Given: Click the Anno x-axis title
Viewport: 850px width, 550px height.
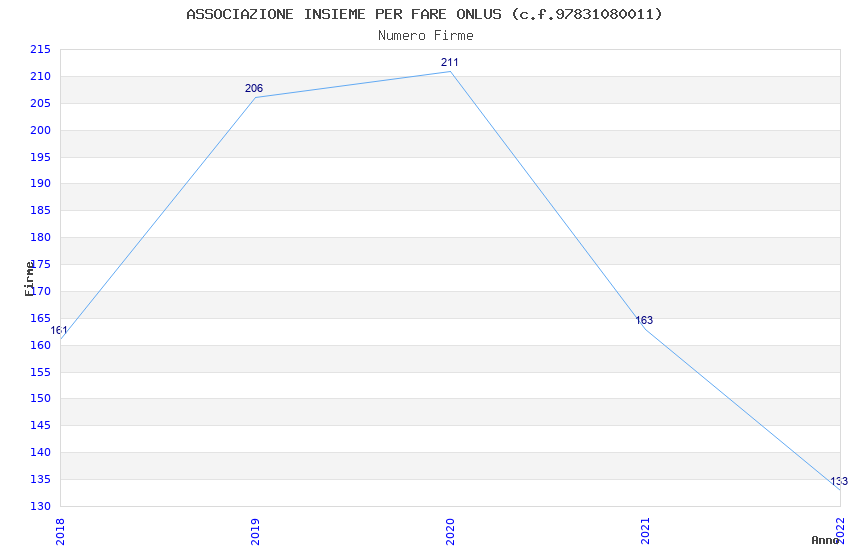Looking at the screenshot, I should click(x=825, y=540).
